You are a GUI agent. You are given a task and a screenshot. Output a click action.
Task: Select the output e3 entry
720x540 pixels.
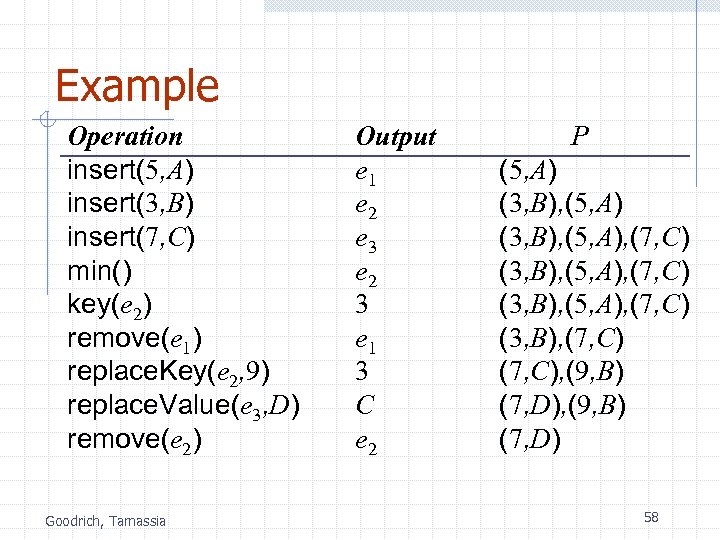367,239
